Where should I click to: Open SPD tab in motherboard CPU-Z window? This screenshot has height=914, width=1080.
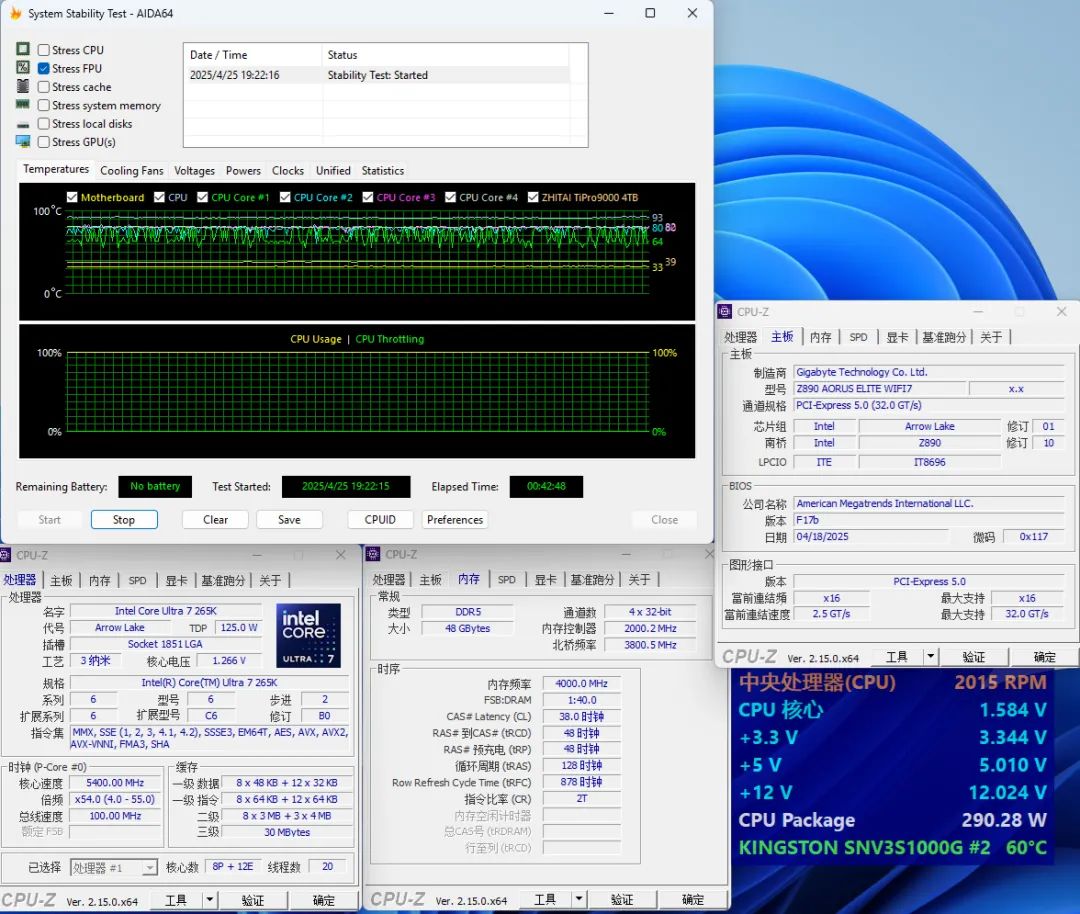coord(858,337)
